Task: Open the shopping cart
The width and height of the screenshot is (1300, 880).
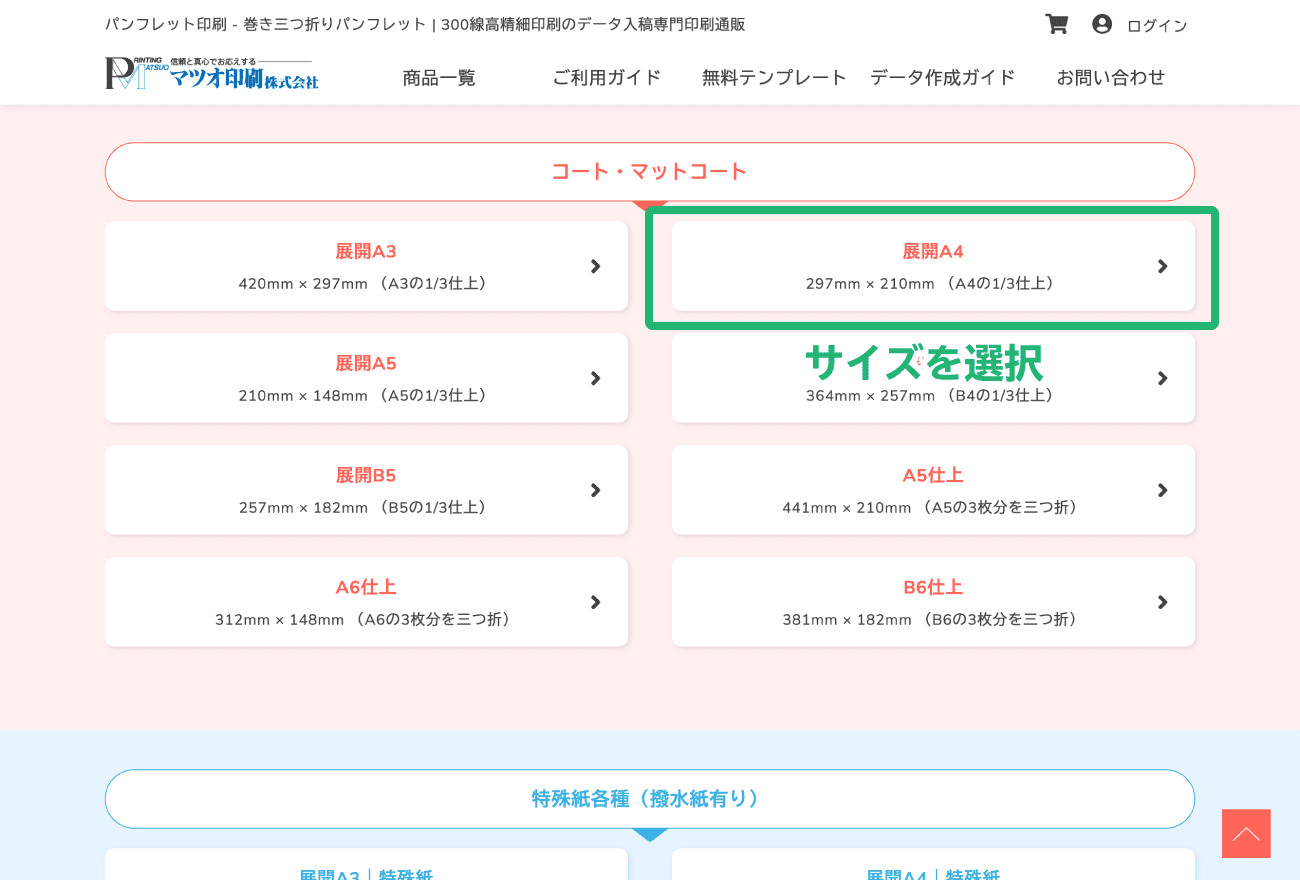Action: click(x=1056, y=23)
